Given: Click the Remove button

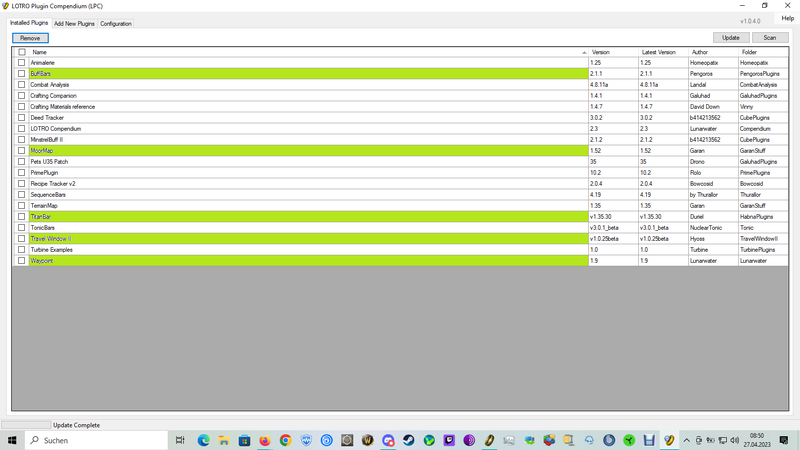Looking at the screenshot, I should (30, 38).
